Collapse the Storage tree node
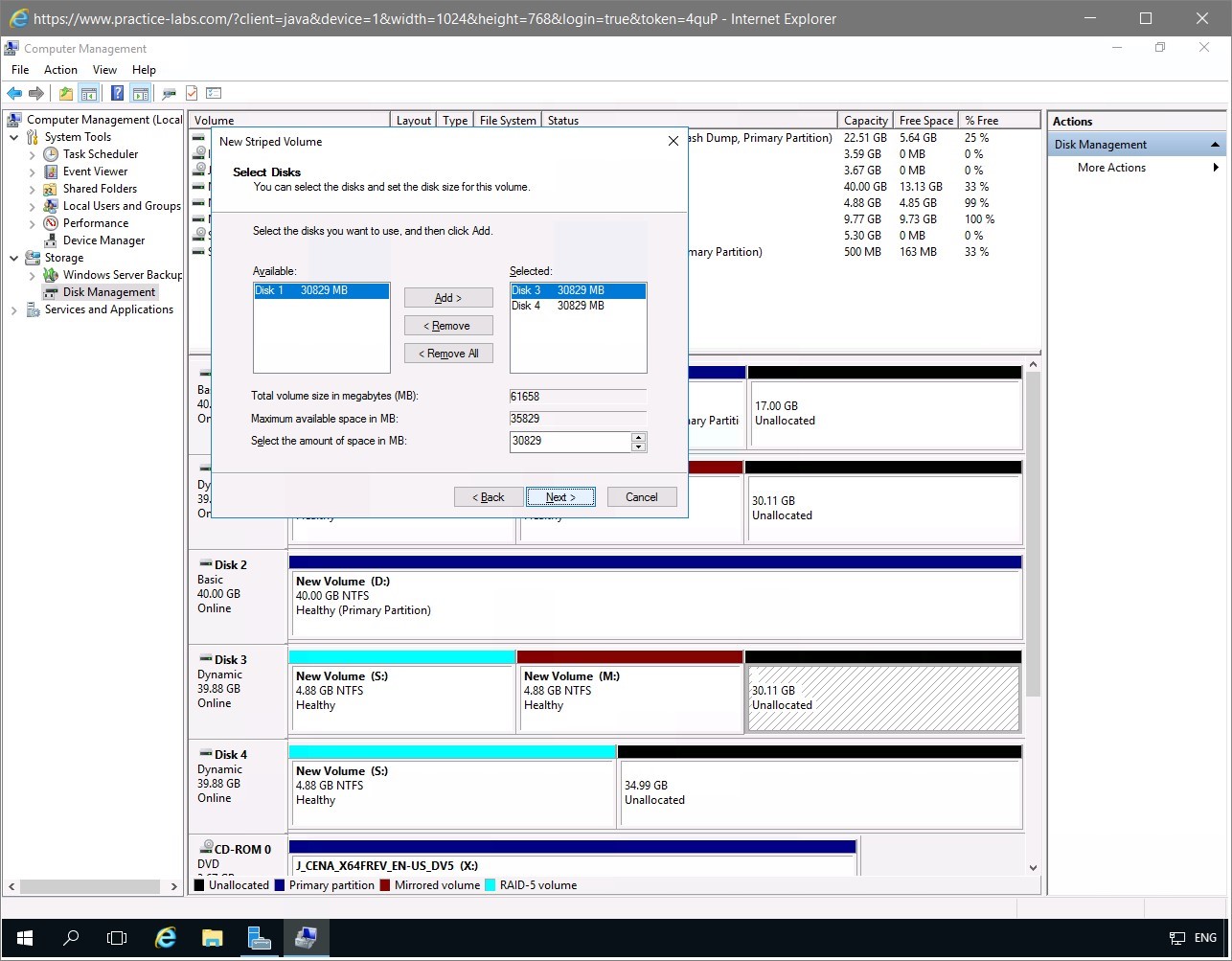 pyautogui.click(x=14, y=258)
